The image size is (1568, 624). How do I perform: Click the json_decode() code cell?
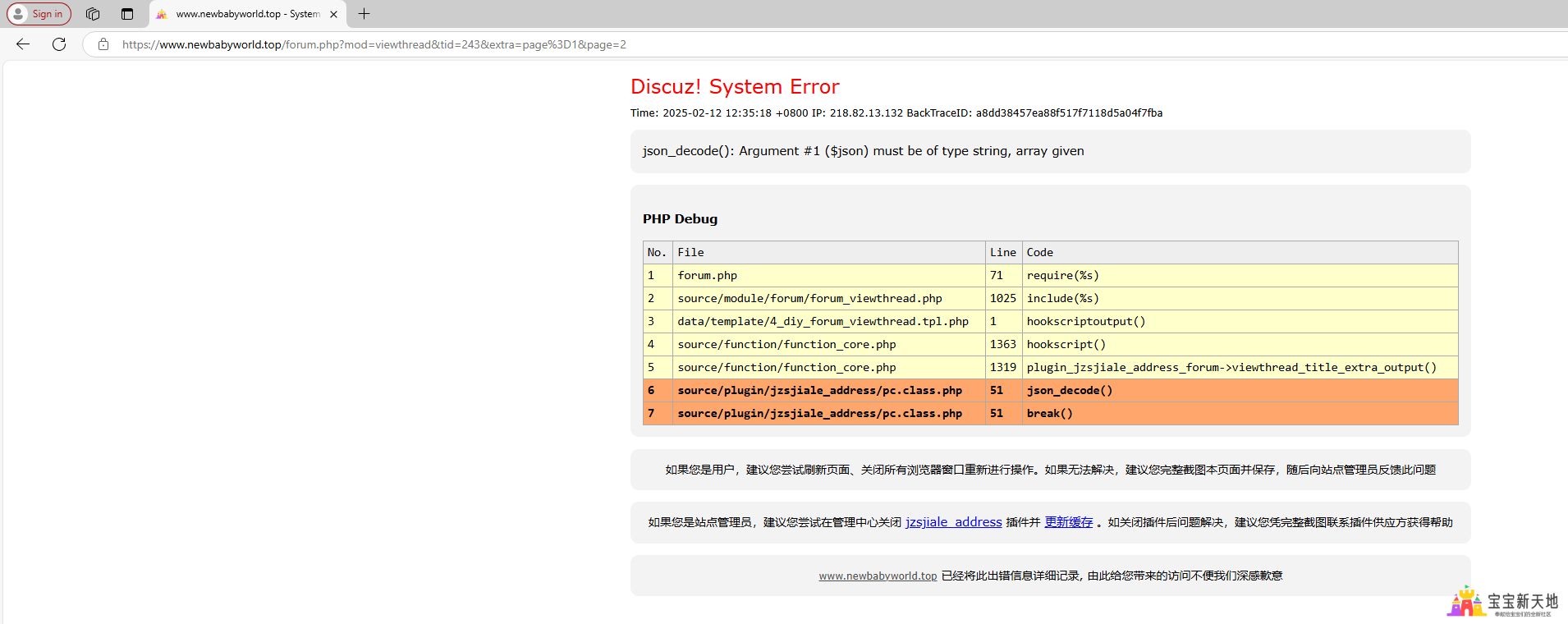[x=1240, y=390]
